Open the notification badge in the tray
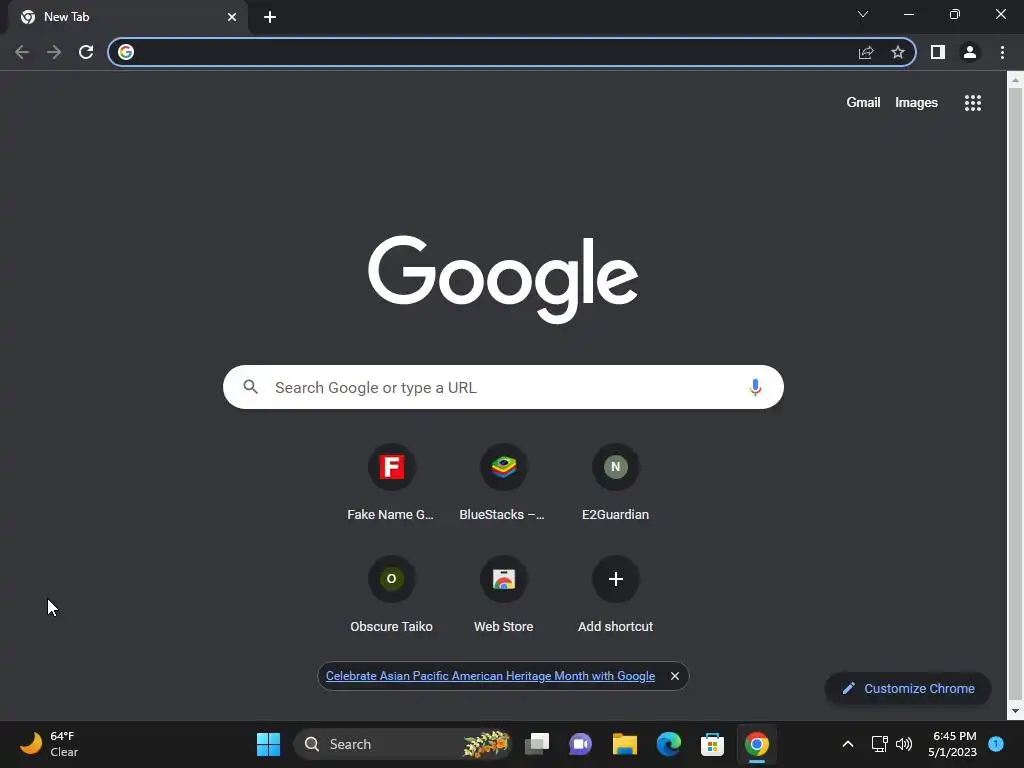The width and height of the screenshot is (1024, 768). [996, 743]
